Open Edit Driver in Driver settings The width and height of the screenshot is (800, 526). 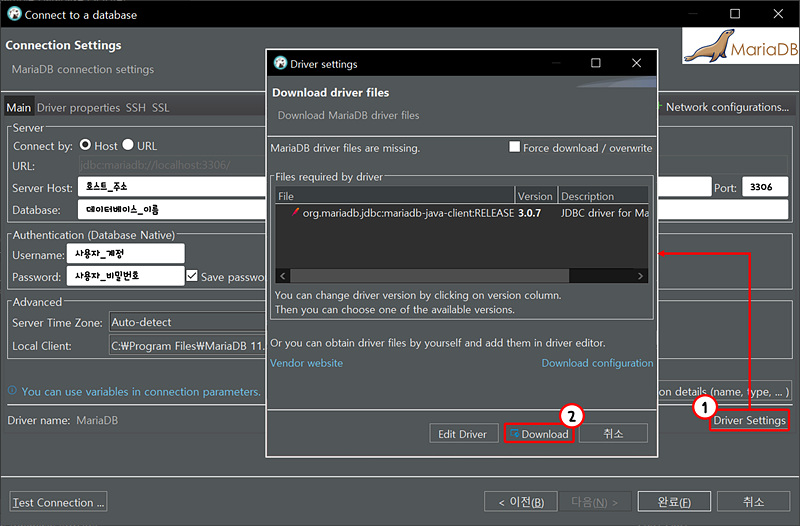463,434
